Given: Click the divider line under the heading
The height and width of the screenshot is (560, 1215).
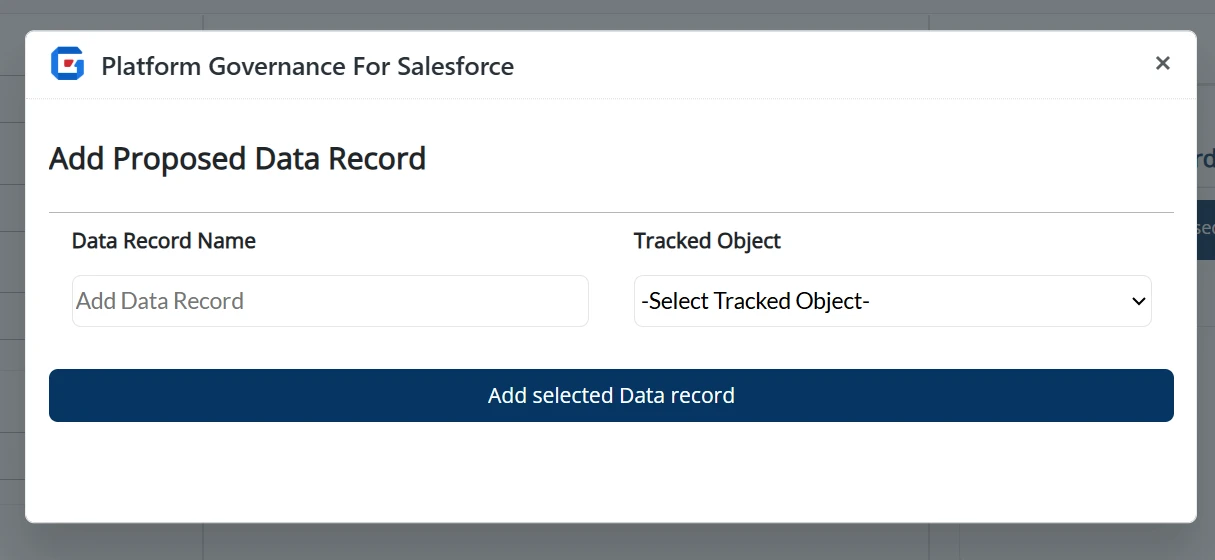Looking at the screenshot, I should [x=610, y=212].
